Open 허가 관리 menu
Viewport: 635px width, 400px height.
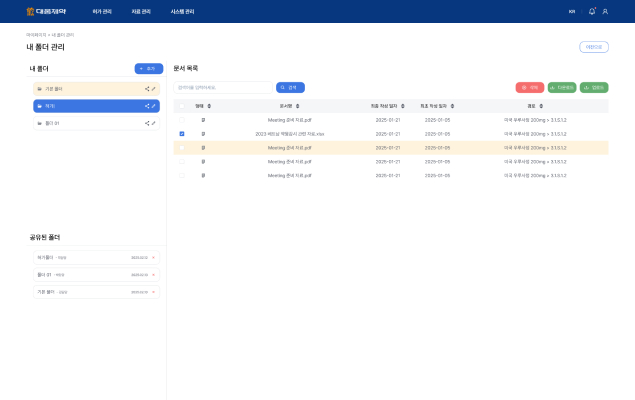[102, 11]
